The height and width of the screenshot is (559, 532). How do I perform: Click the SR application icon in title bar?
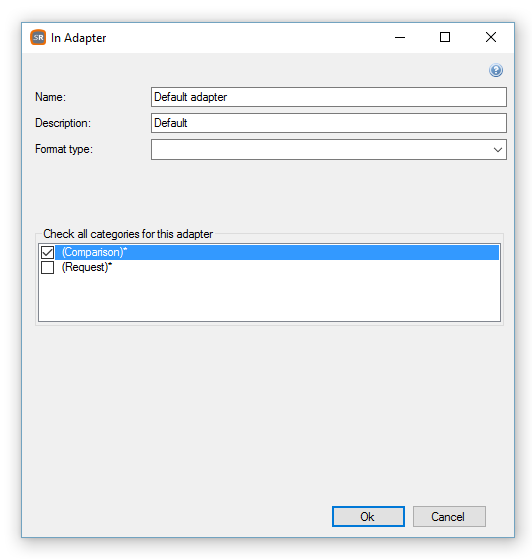click(x=38, y=37)
